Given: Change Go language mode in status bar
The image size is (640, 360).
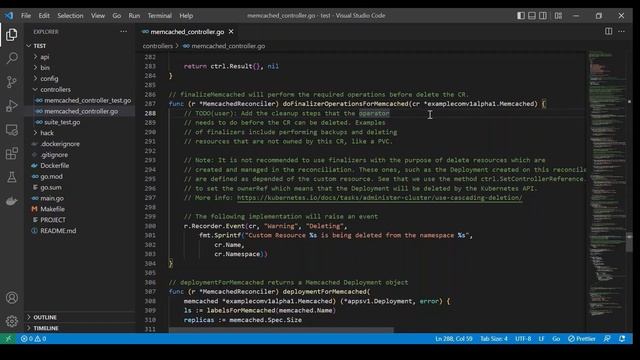Looking at the screenshot, I should point(556,339).
